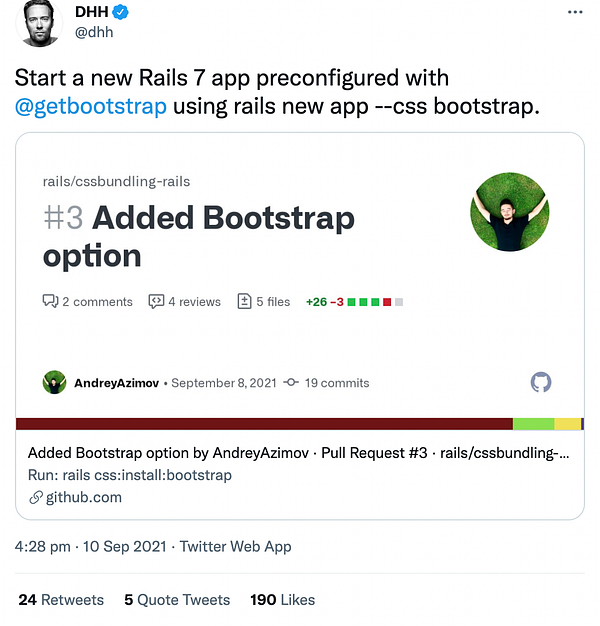Screen dimensions: 600x626
Task: Click the comments speech bubble icon
Action: [x=50, y=301]
